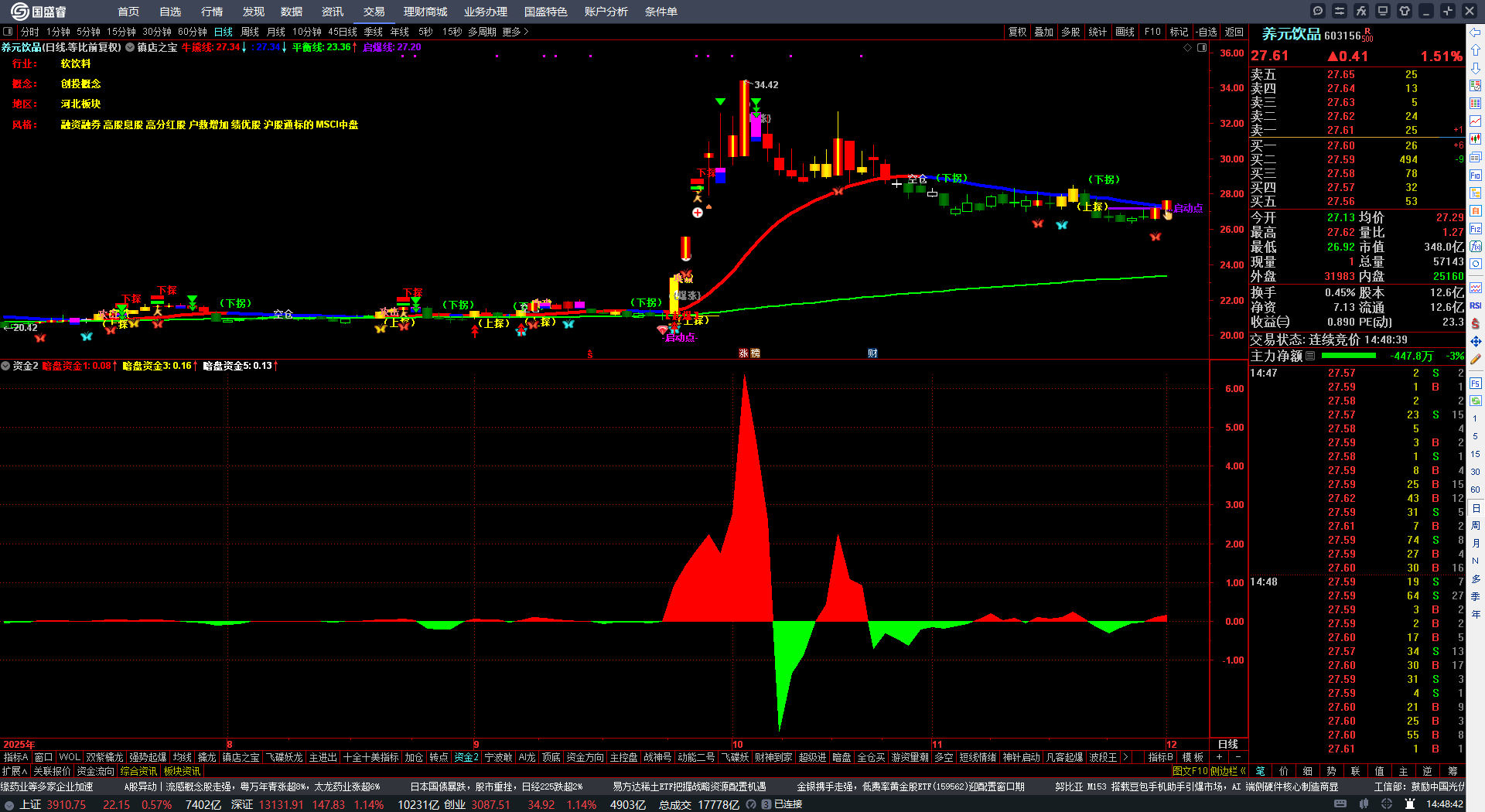Click the F12 icon in right sidebar
Viewport: 1485px width, 812px height.
pyautogui.click(x=1476, y=229)
